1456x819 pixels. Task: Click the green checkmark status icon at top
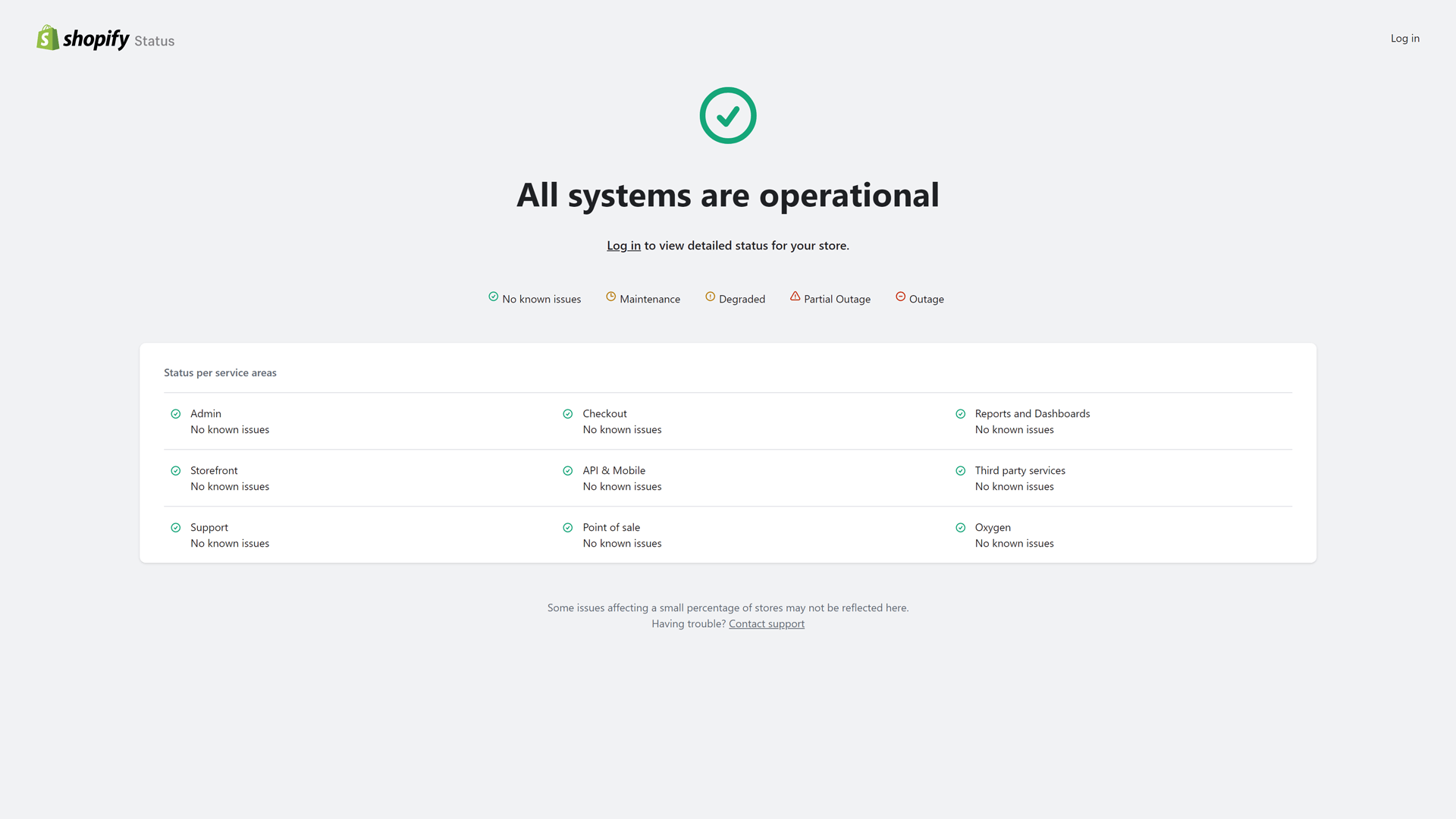point(727,115)
